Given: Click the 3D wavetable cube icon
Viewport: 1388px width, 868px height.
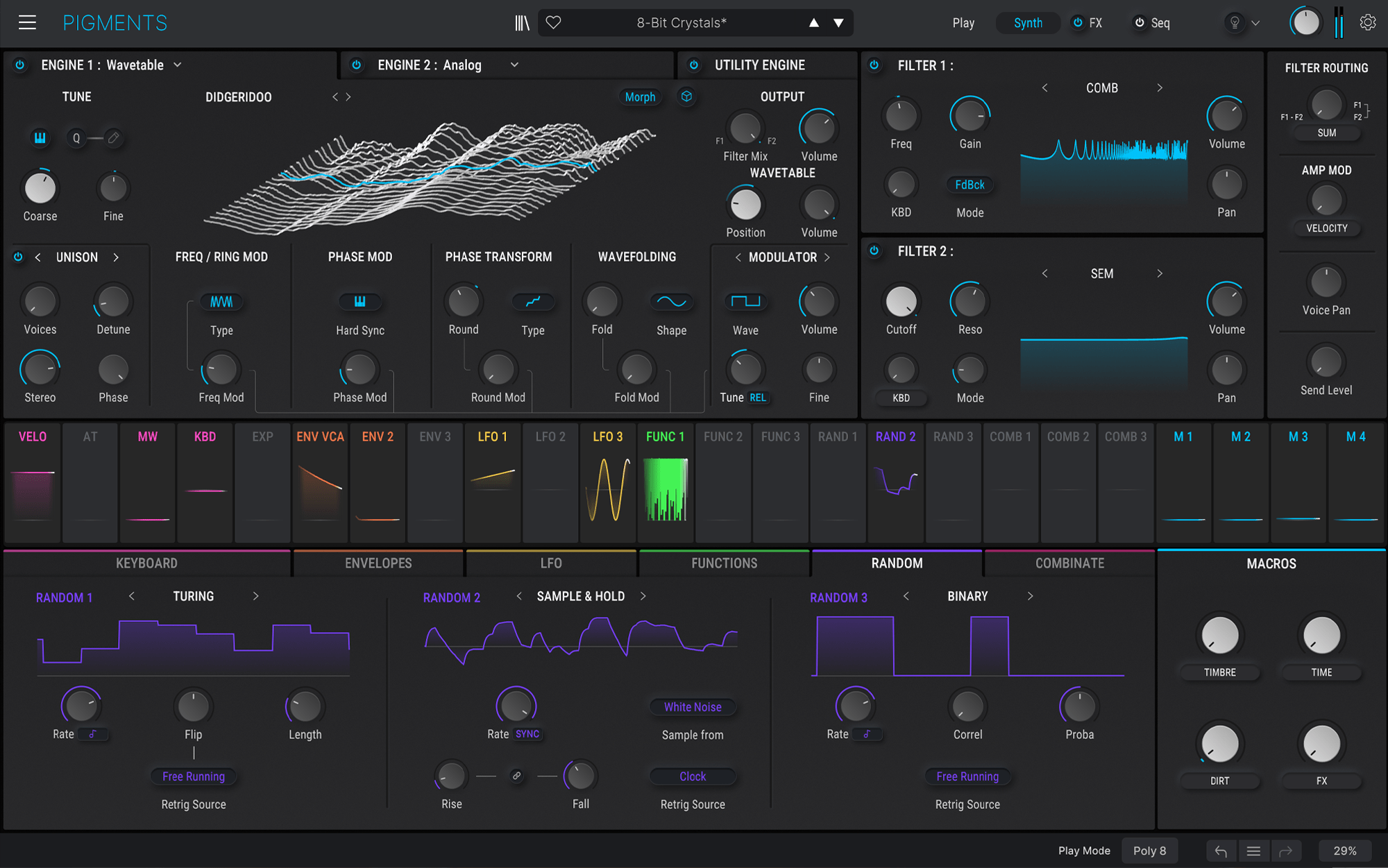Looking at the screenshot, I should [686, 96].
